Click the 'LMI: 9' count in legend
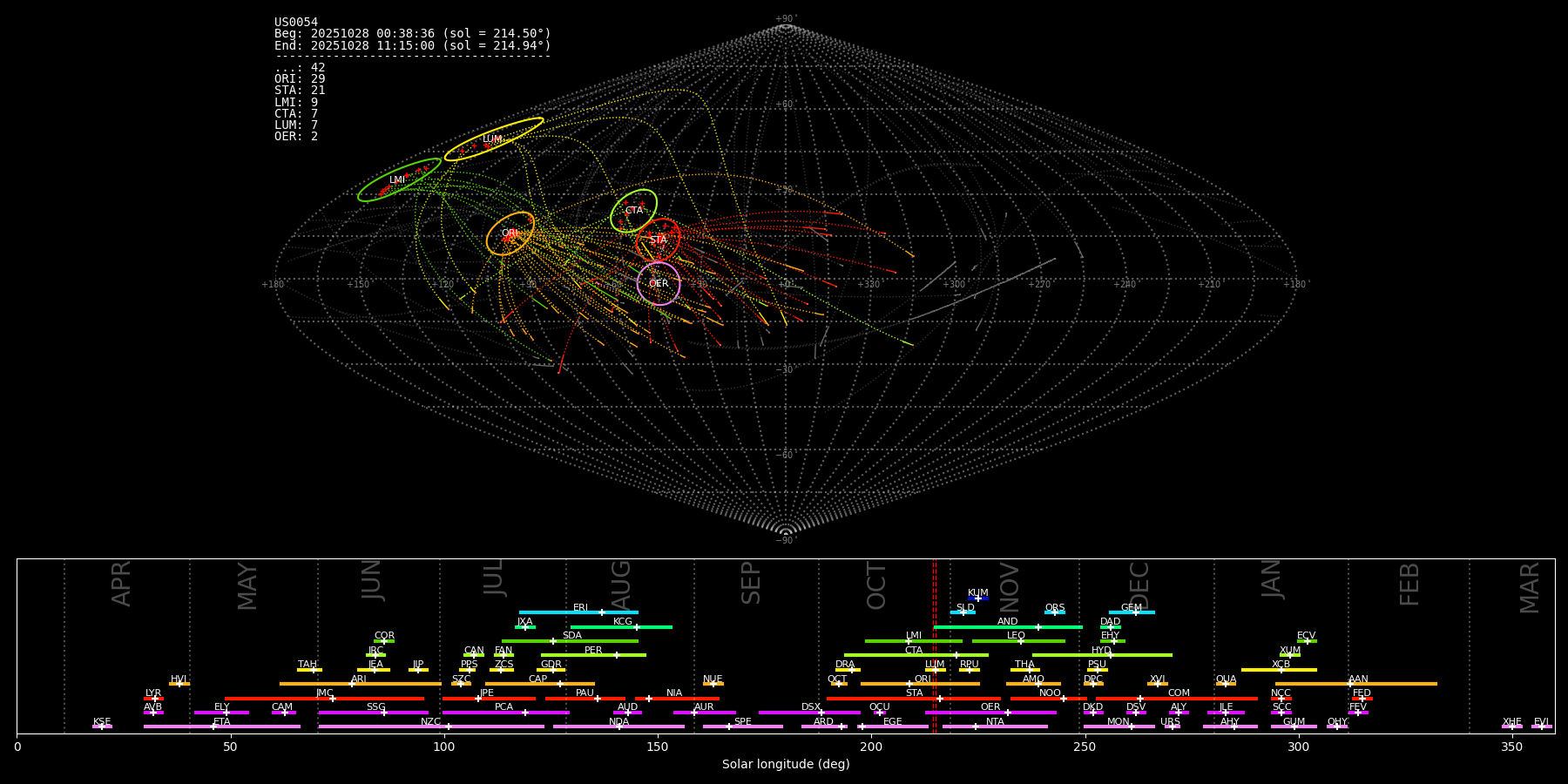Screen dimensions: 1568x784 tap(296, 103)
